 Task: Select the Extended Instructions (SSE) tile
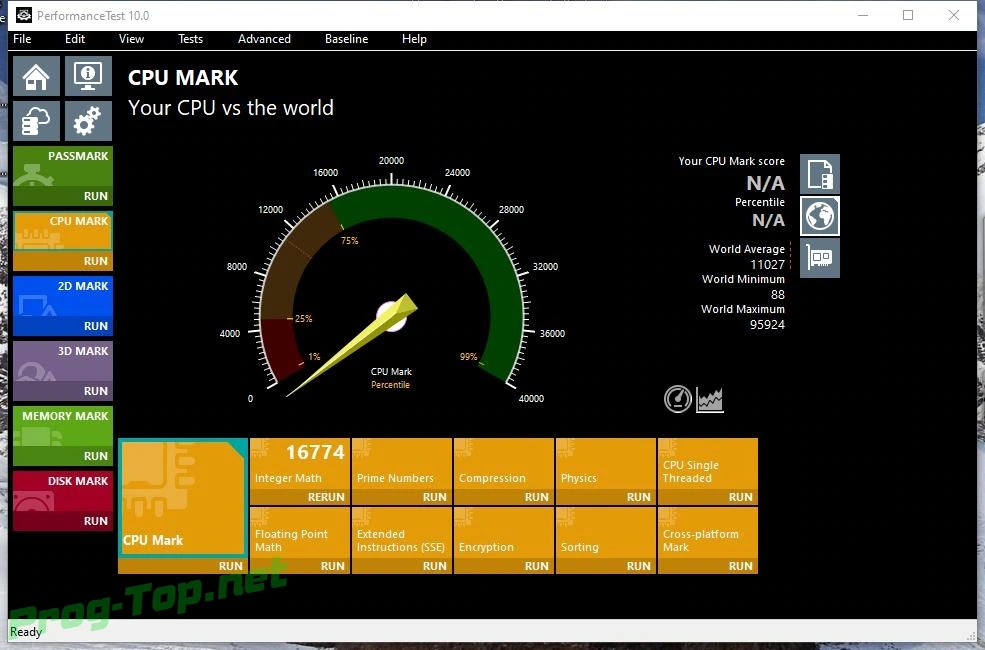[x=402, y=533]
